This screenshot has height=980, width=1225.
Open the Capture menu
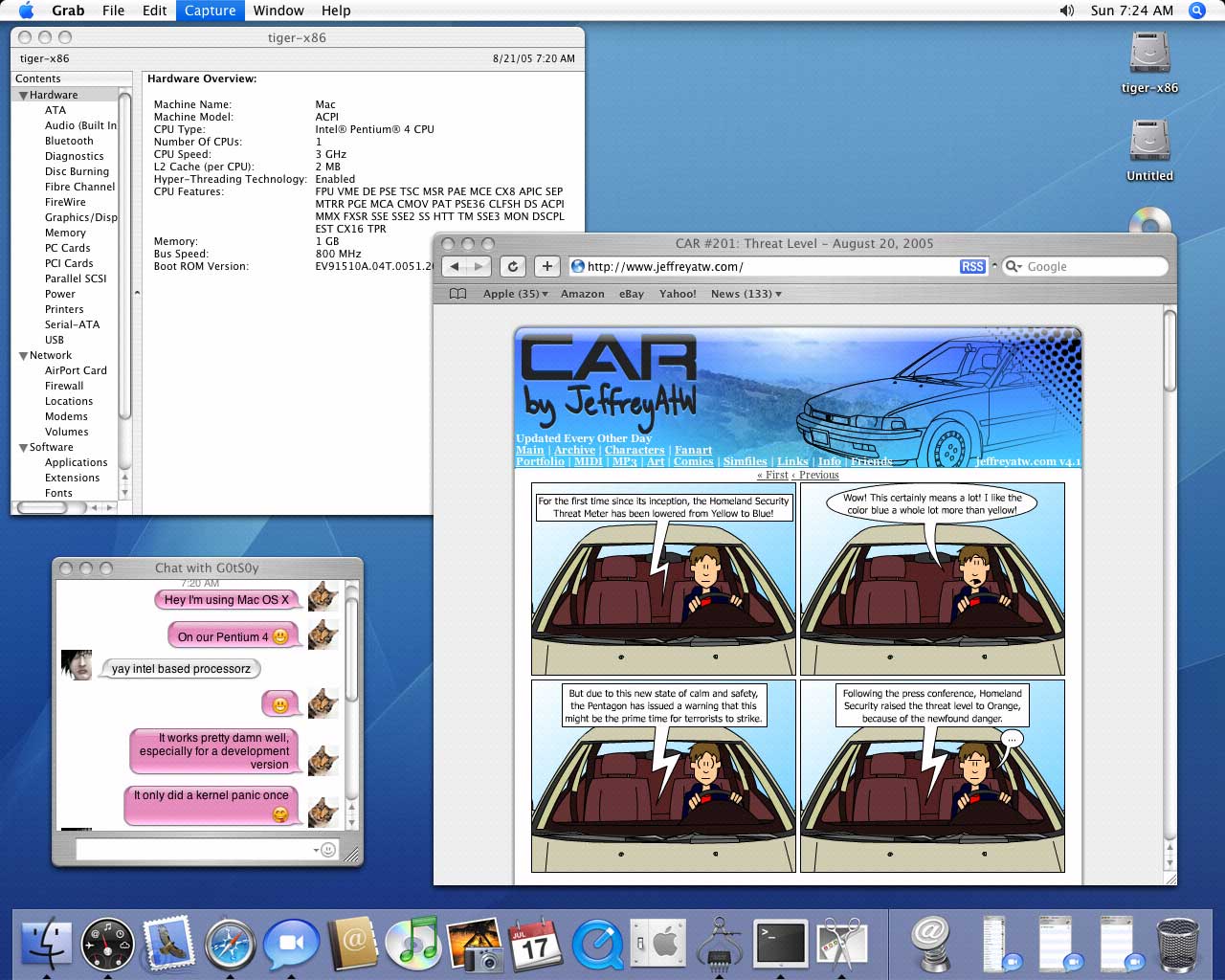pos(210,11)
